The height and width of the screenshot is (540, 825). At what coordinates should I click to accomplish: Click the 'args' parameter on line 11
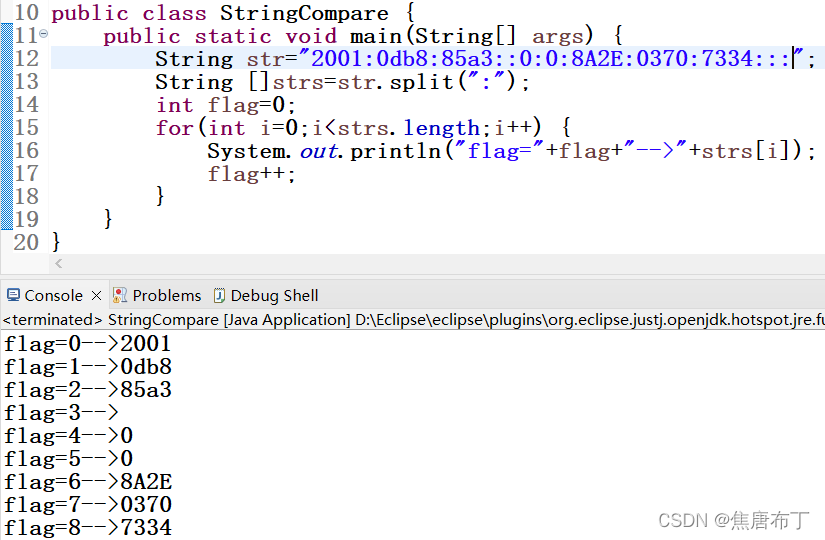point(558,37)
